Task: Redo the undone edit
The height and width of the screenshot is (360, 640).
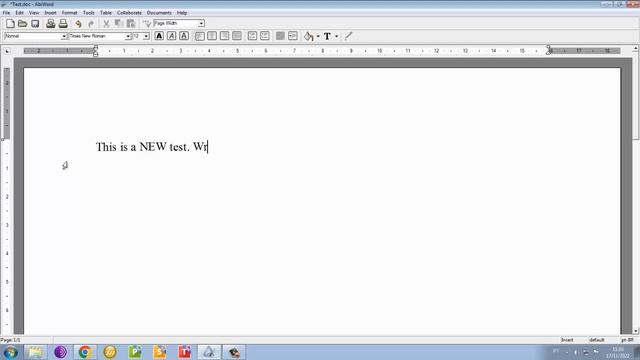Action: pos(91,24)
